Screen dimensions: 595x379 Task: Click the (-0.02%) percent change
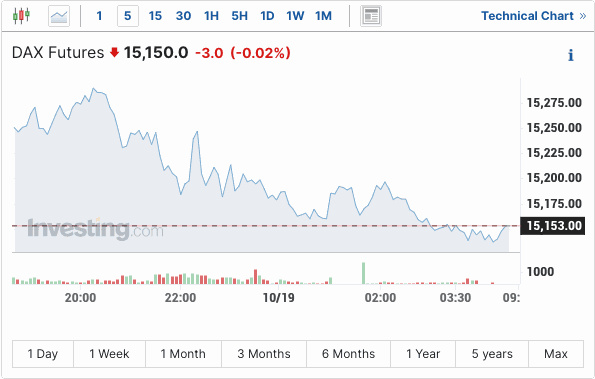(x=261, y=53)
